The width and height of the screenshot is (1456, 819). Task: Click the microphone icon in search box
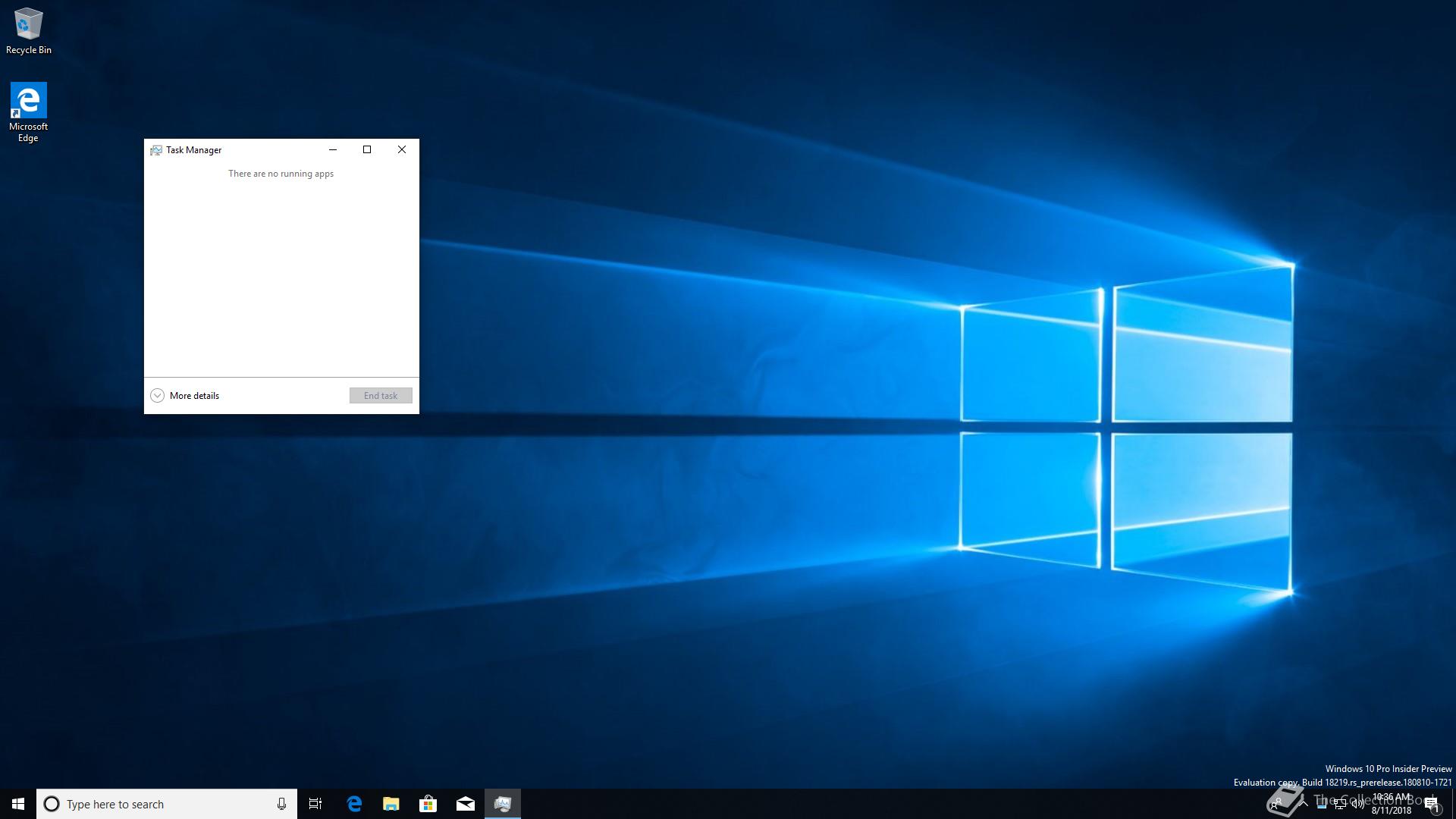(x=281, y=804)
